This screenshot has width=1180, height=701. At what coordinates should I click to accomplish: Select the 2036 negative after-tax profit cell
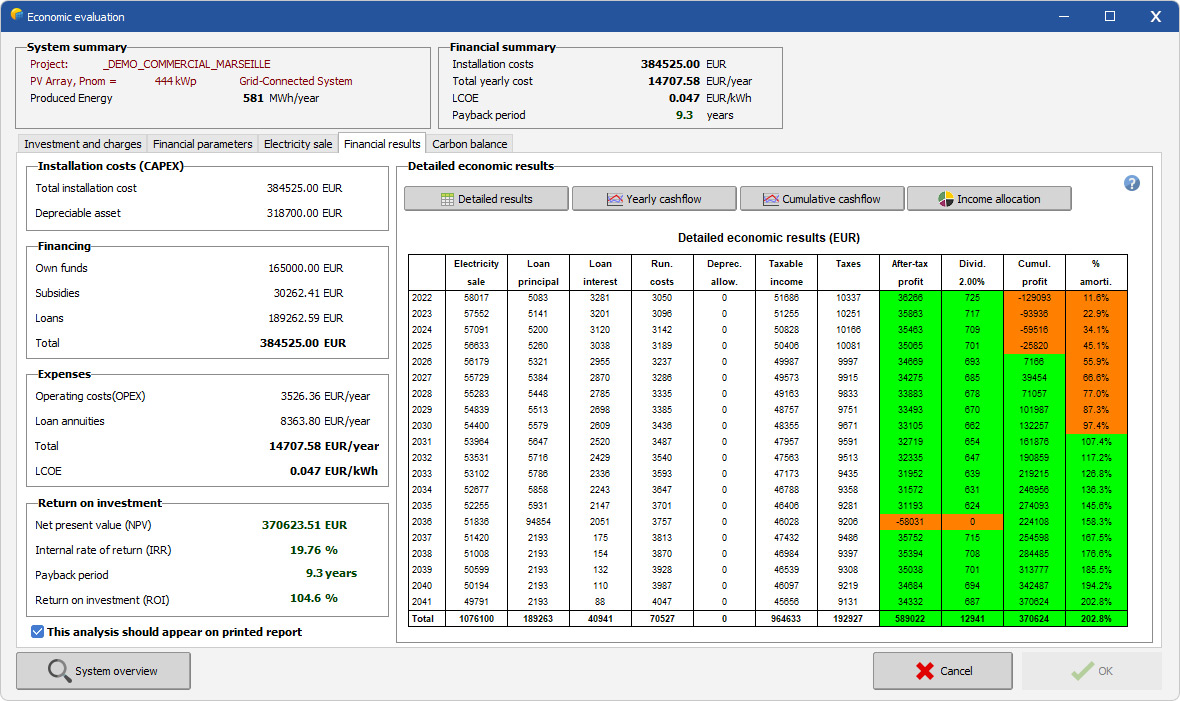pos(910,522)
